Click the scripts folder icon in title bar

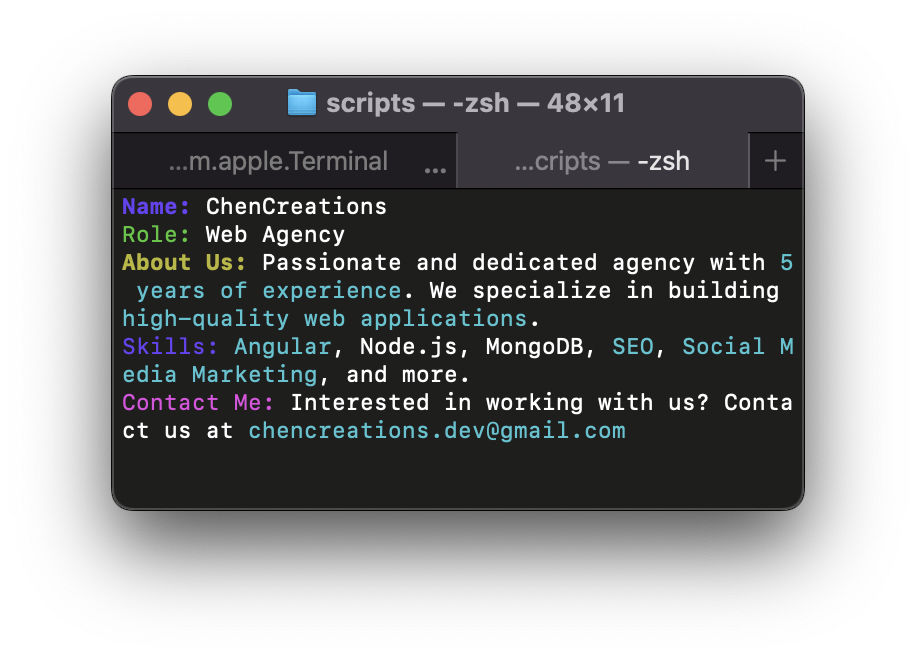click(301, 103)
